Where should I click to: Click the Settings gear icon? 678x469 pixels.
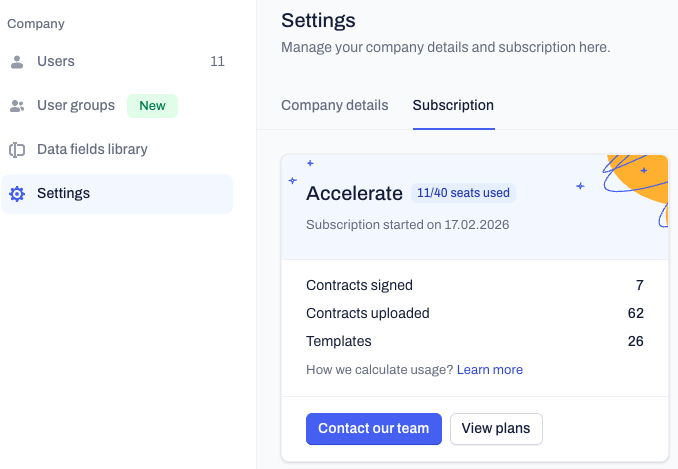click(x=17, y=194)
